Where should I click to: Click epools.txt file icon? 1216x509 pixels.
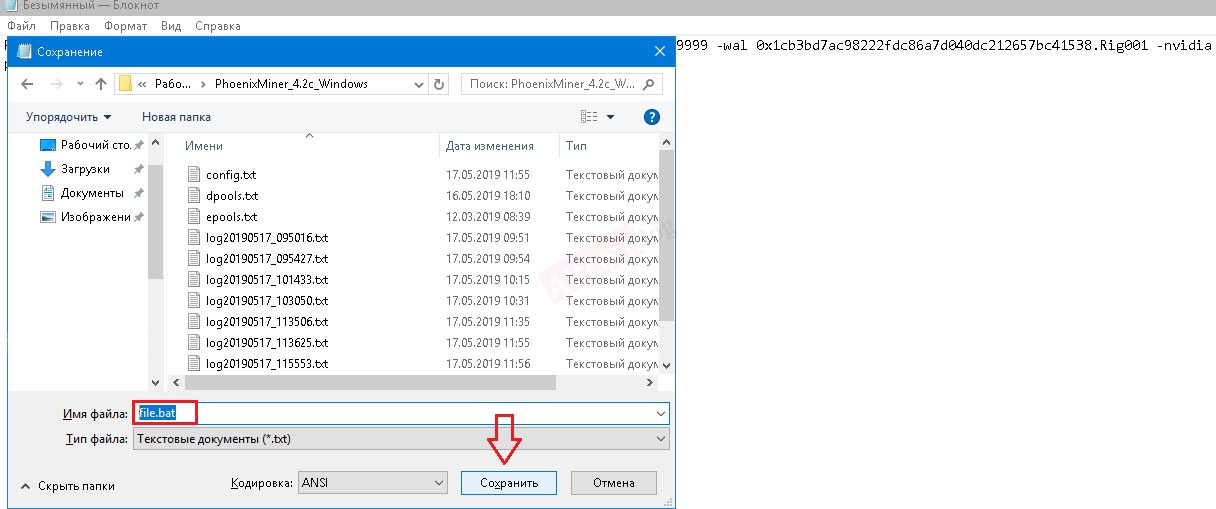[x=194, y=217]
